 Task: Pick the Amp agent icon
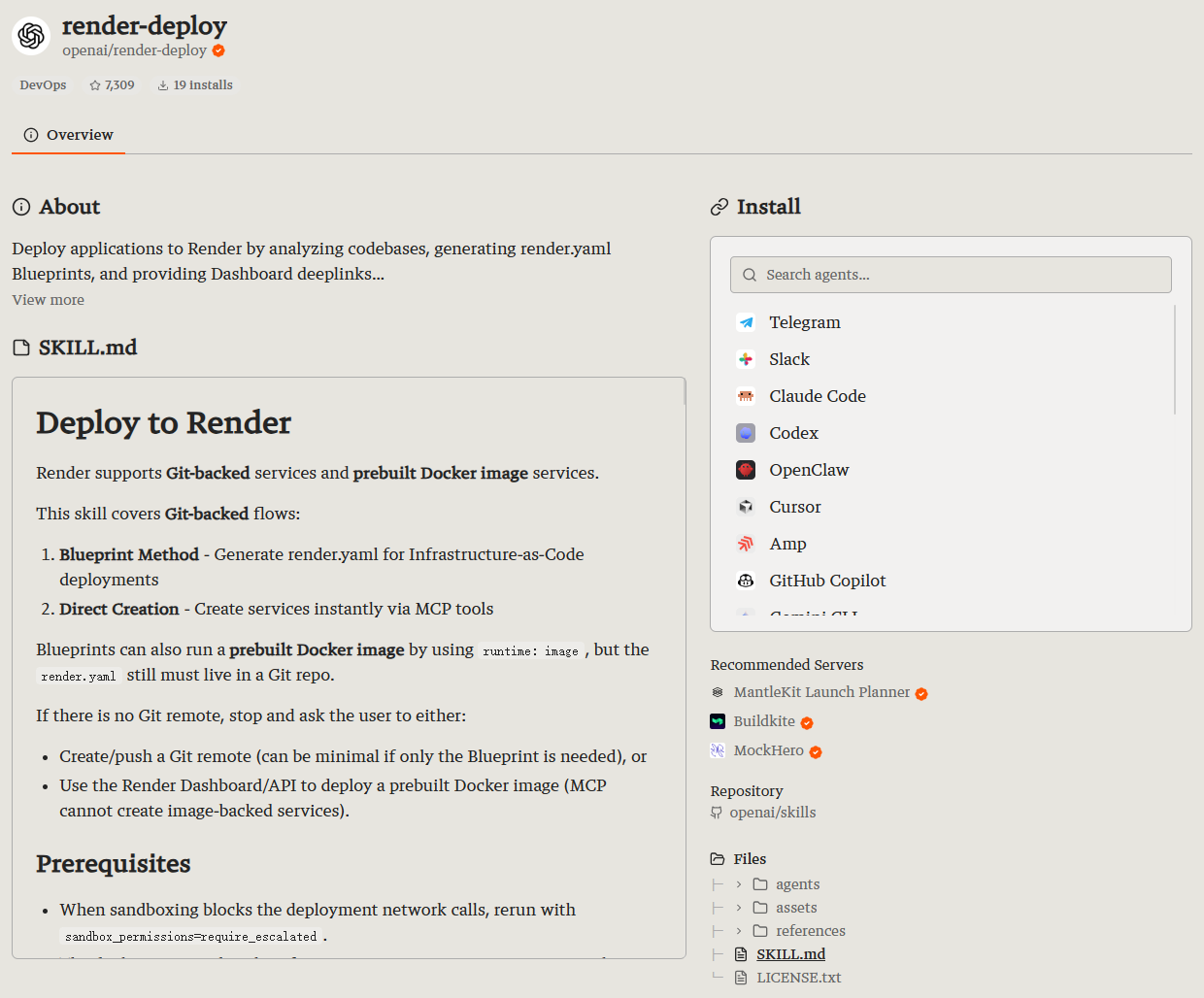click(746, 544)
